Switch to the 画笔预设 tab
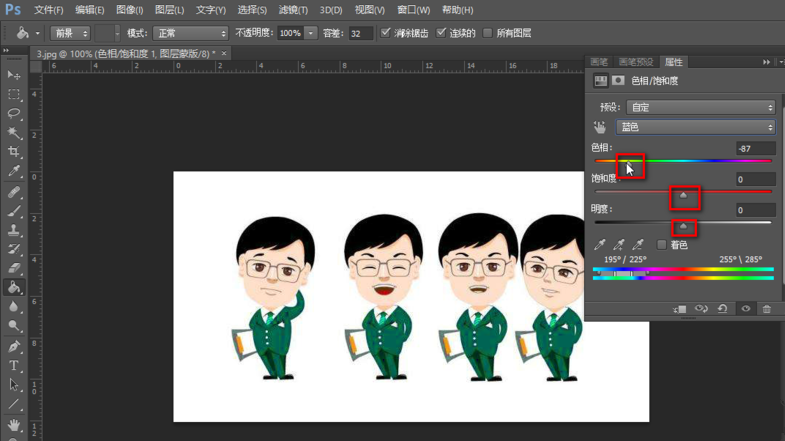 [x=636, y=62]
